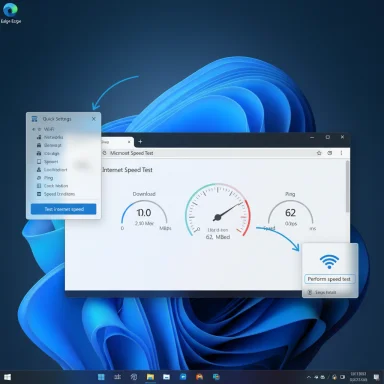The width and height of the screenshot is (384, 384).
Task: Click the taskbar clock and date
Action: [359, 377]
